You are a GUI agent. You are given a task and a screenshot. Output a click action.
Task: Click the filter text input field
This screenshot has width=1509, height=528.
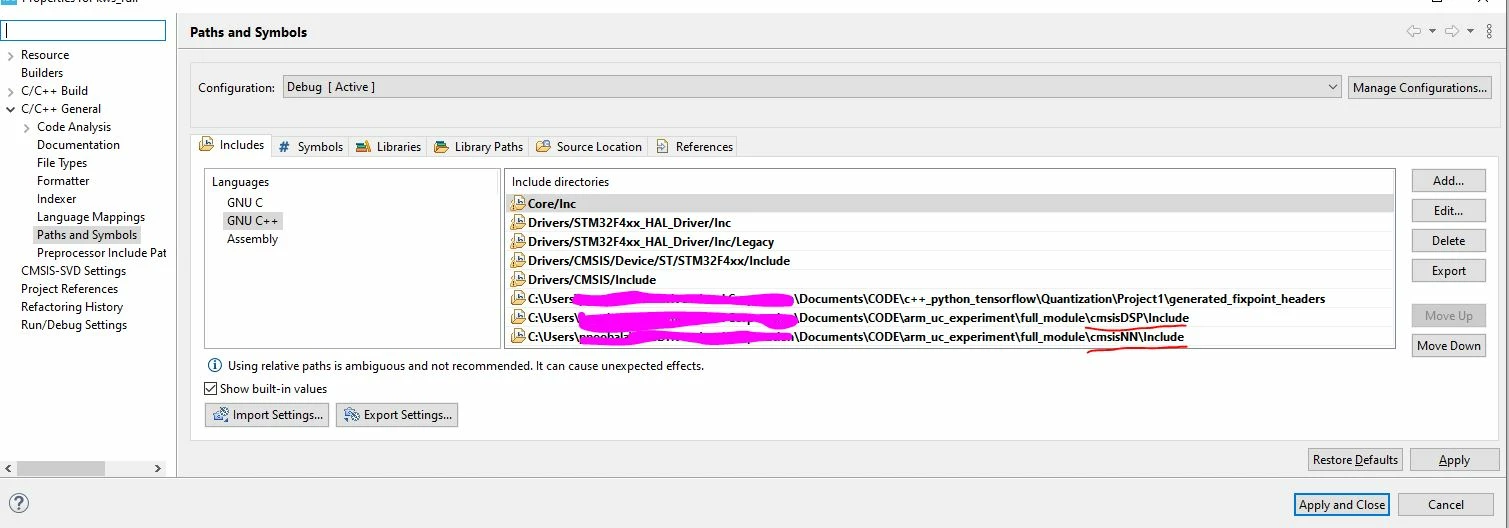coord(84,31)
